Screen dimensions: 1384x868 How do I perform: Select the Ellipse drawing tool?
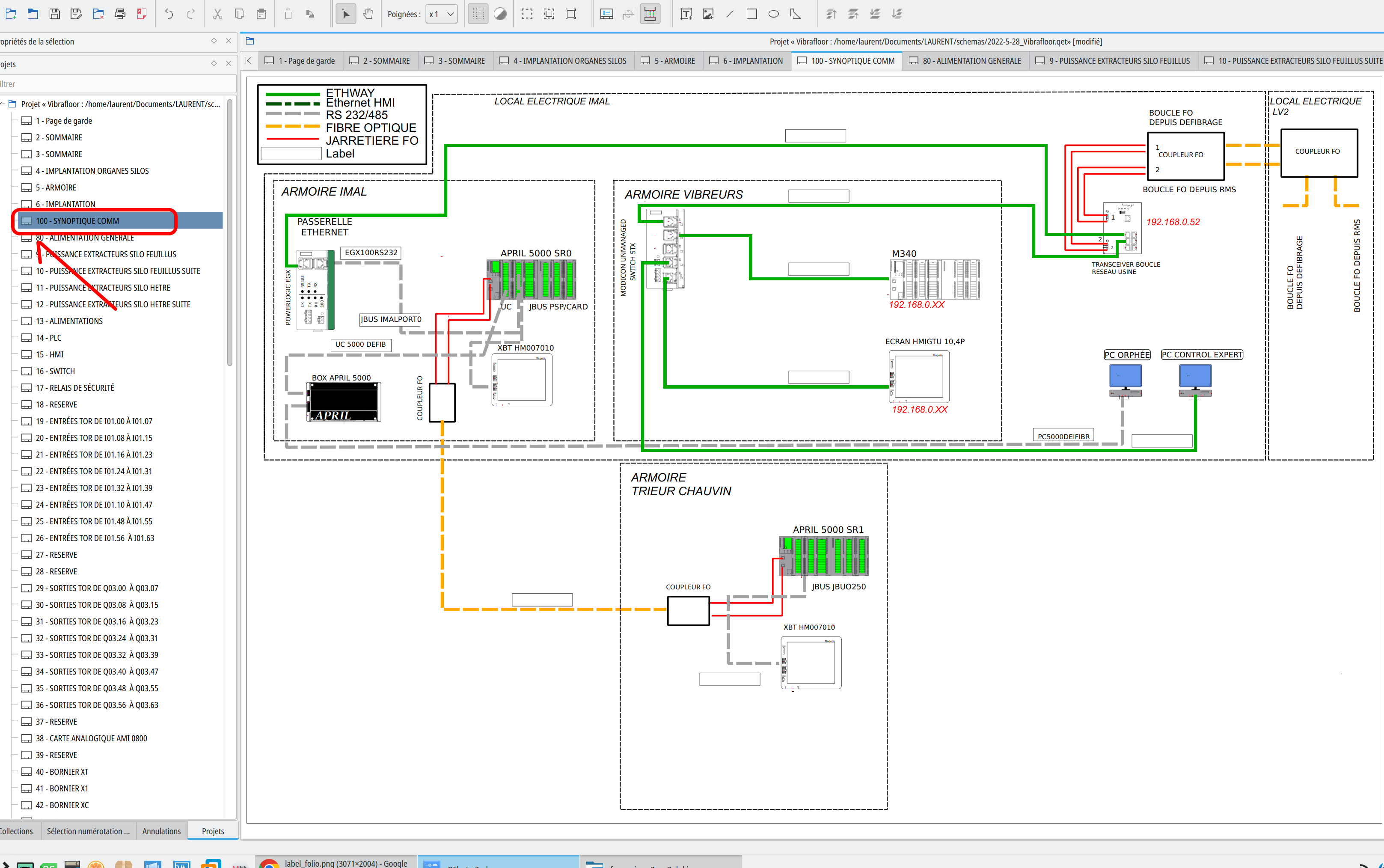[774, 14]
